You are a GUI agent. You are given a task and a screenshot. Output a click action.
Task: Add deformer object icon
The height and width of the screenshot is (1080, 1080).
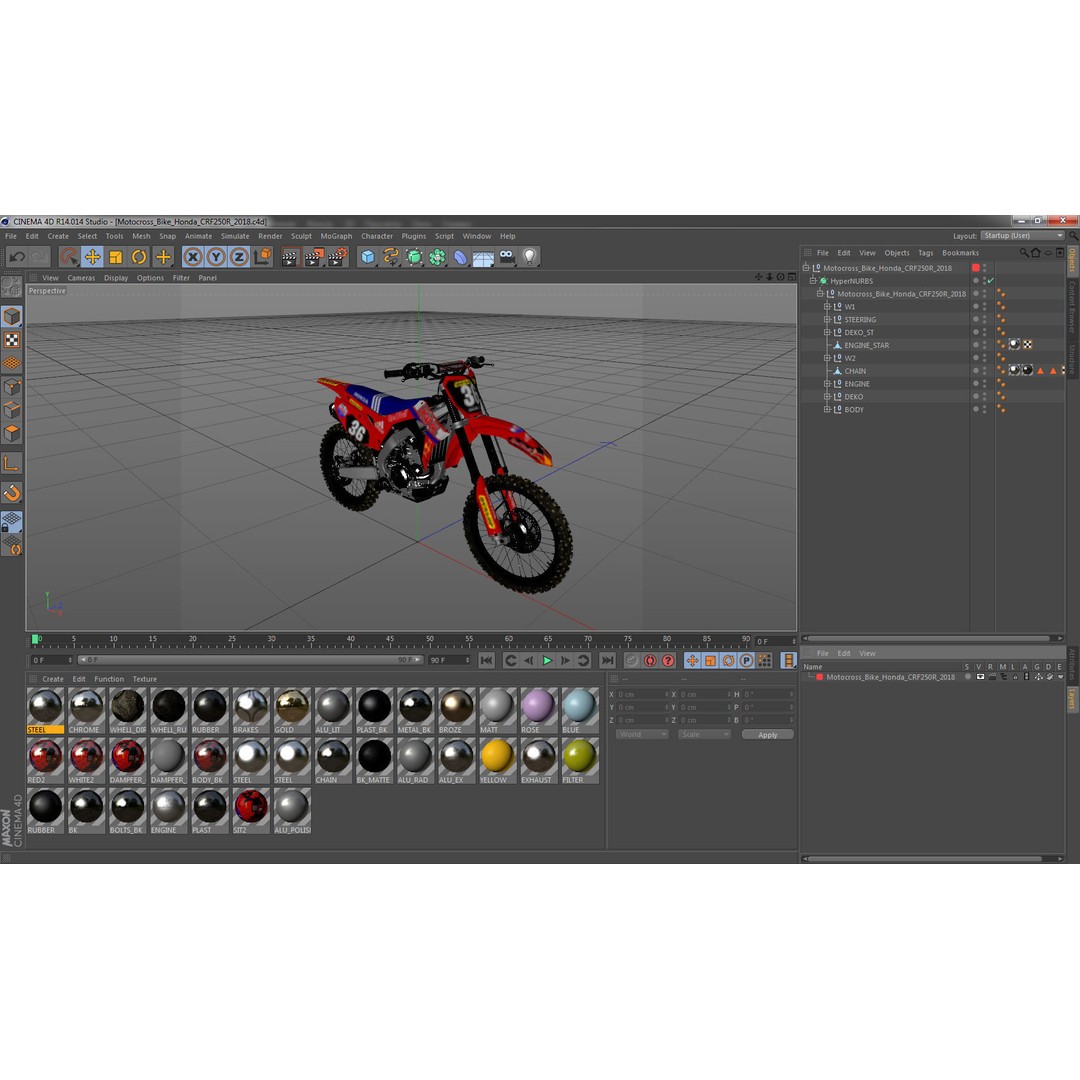coord(460,258)
